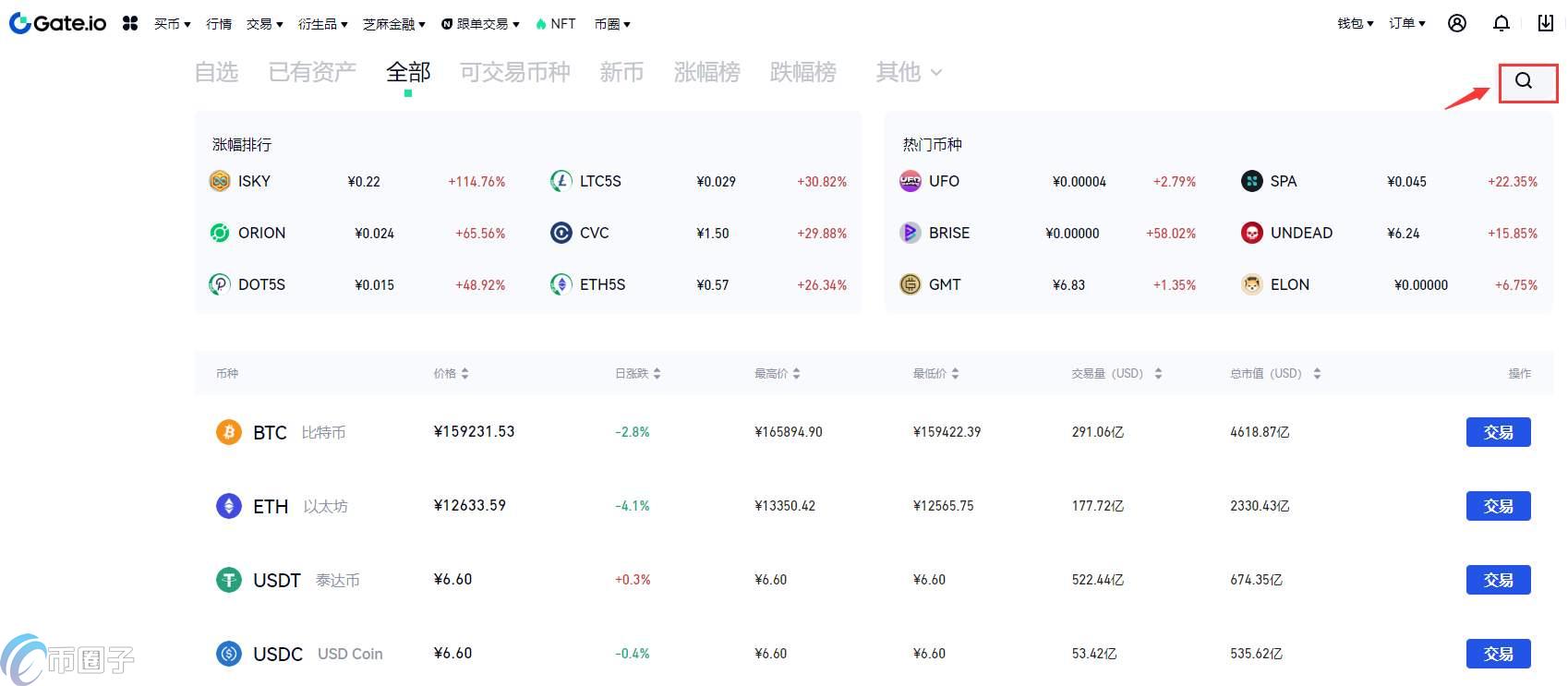Image resolution: width=1568 pixels, height=686 pixels.
Task: Click the USDC coin icon
Action: click(229, 654)
